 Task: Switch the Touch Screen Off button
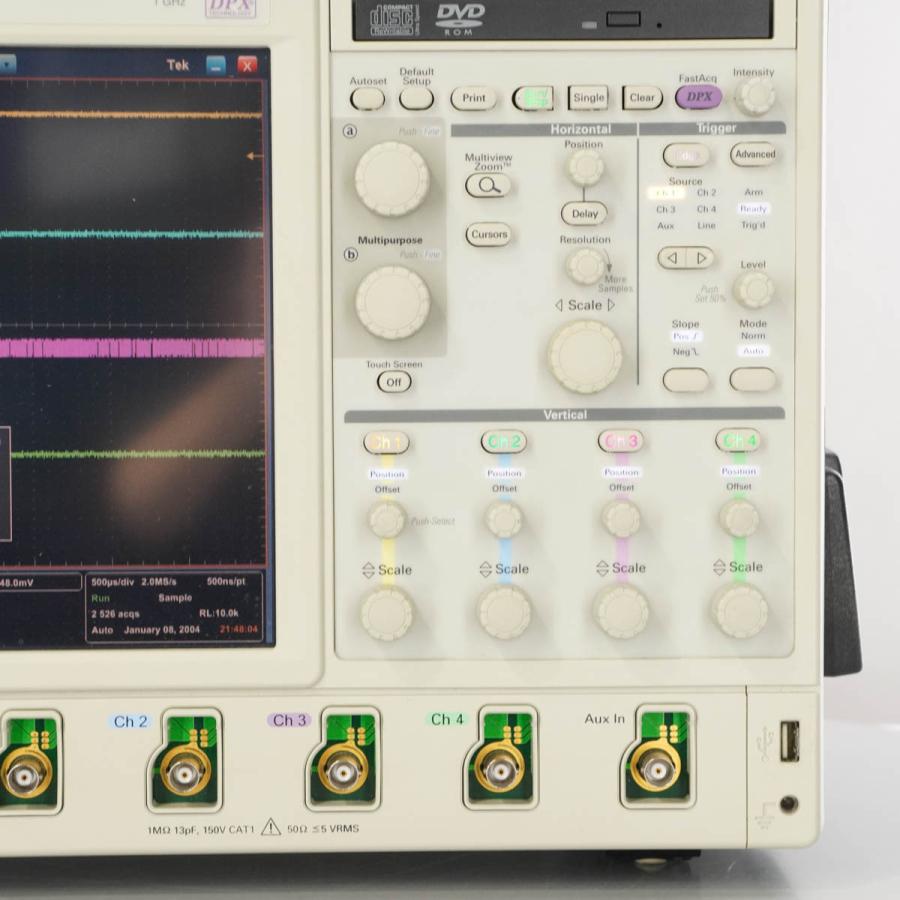point(394,382)
